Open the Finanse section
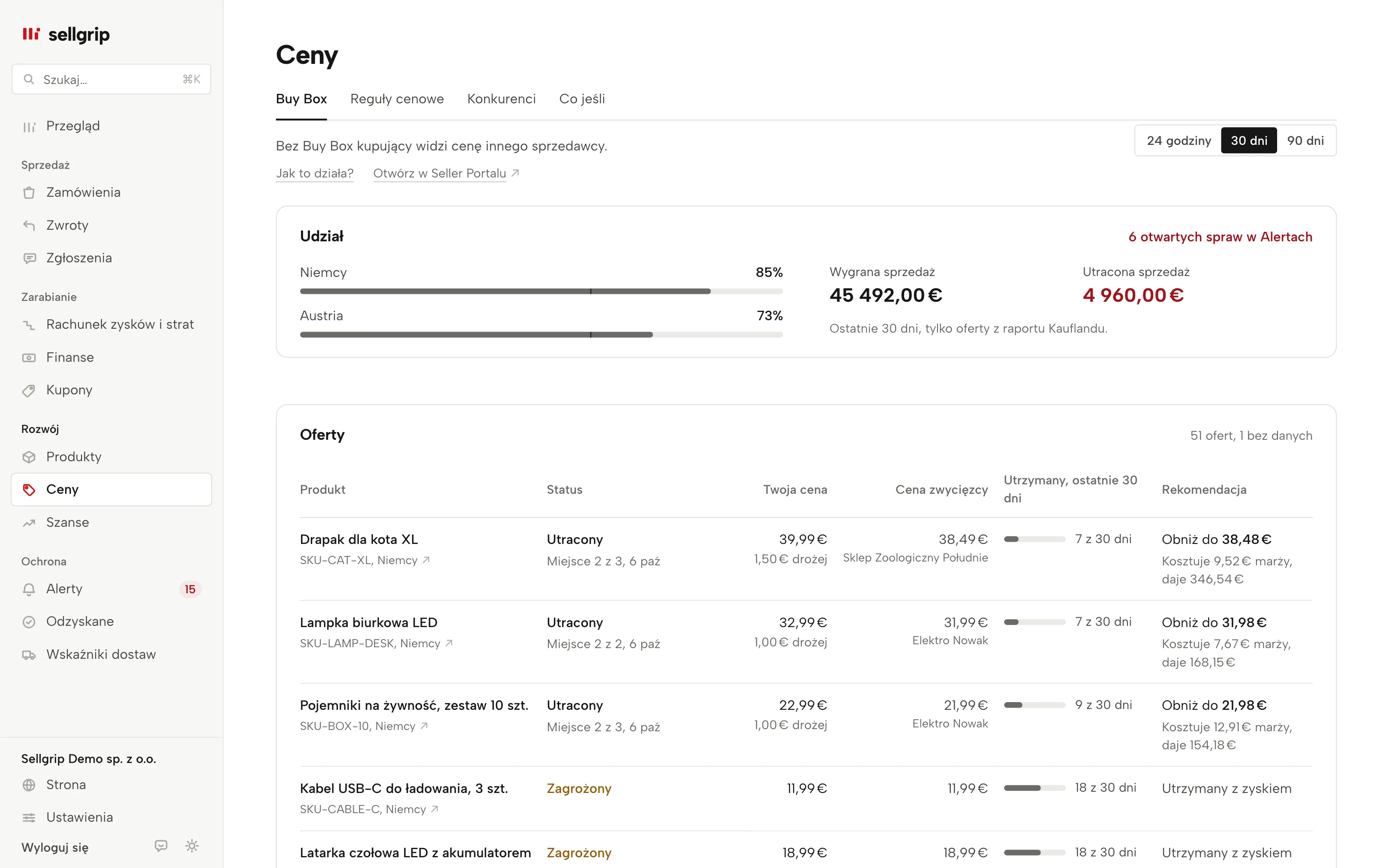This screenshot has height=868, width=1389. click(x=111, y=357)
